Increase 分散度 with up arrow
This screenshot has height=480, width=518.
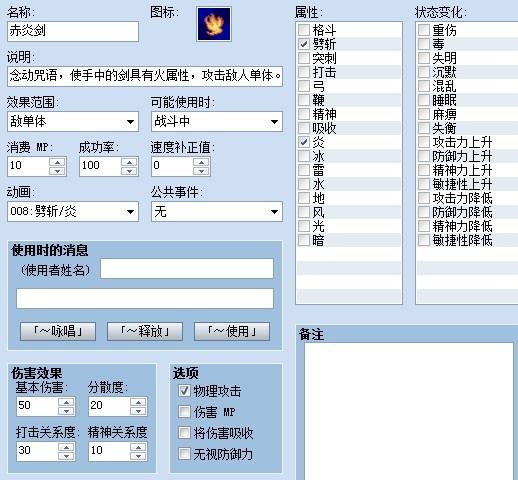[x=138, y=402]
